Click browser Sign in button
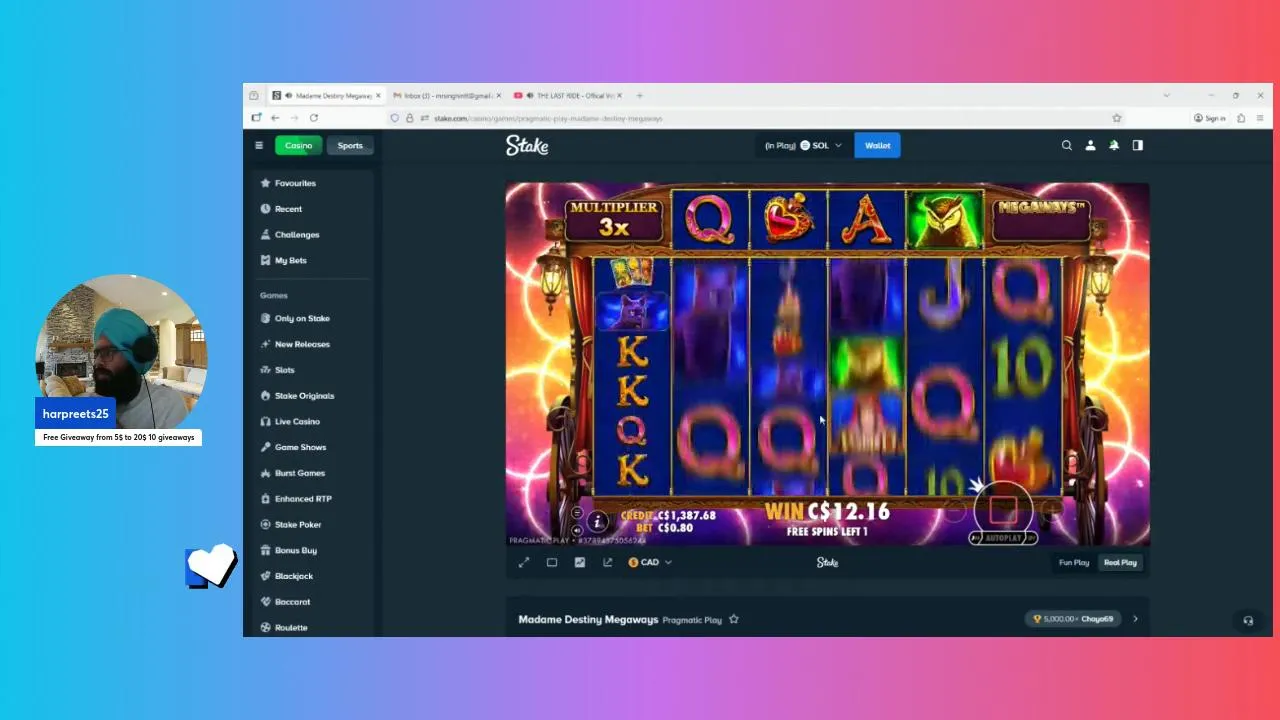Image resolution: width=1280 pixels, height=720 pixels. point(1210,118)
